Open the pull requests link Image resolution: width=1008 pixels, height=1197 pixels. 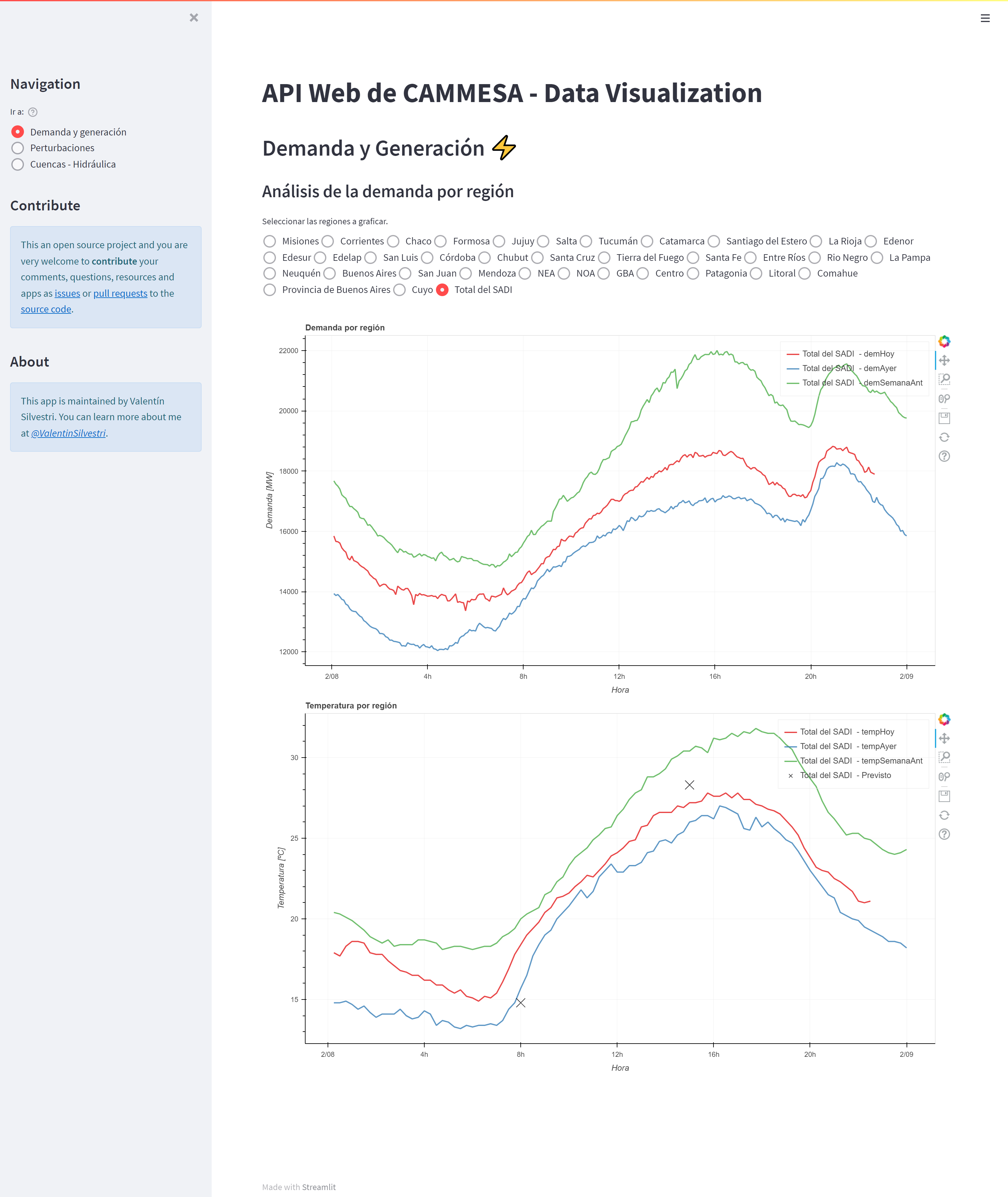point(121,293)
